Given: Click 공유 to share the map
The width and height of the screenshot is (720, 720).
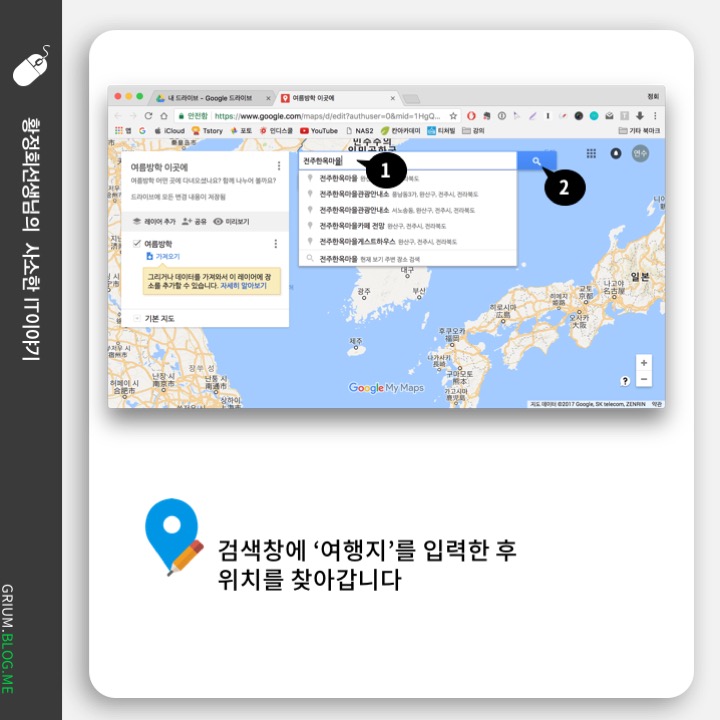Looking at the screenshot, I should [194, 221].
